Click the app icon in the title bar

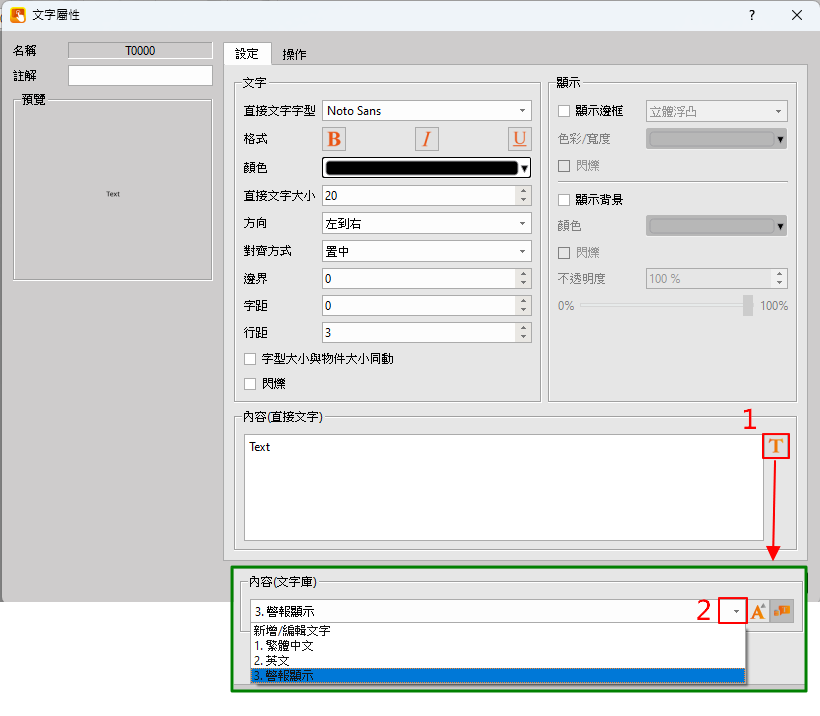[17, 15]
